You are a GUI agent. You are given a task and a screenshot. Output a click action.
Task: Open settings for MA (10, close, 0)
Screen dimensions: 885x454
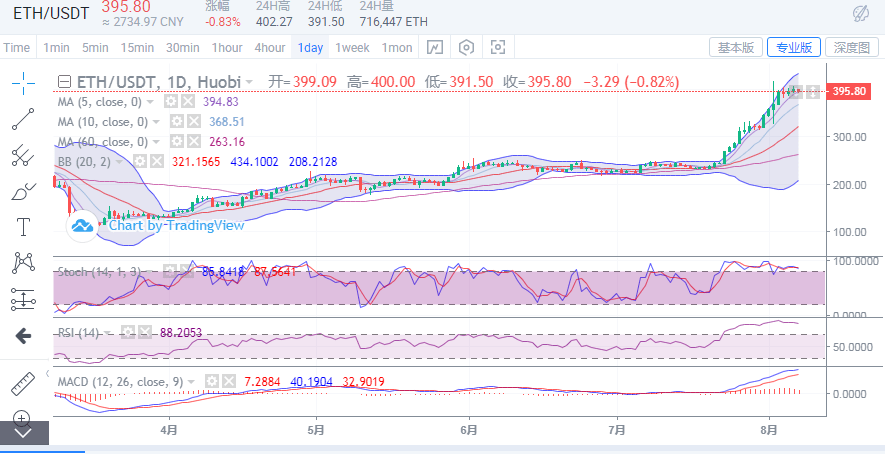pos(177,121)
